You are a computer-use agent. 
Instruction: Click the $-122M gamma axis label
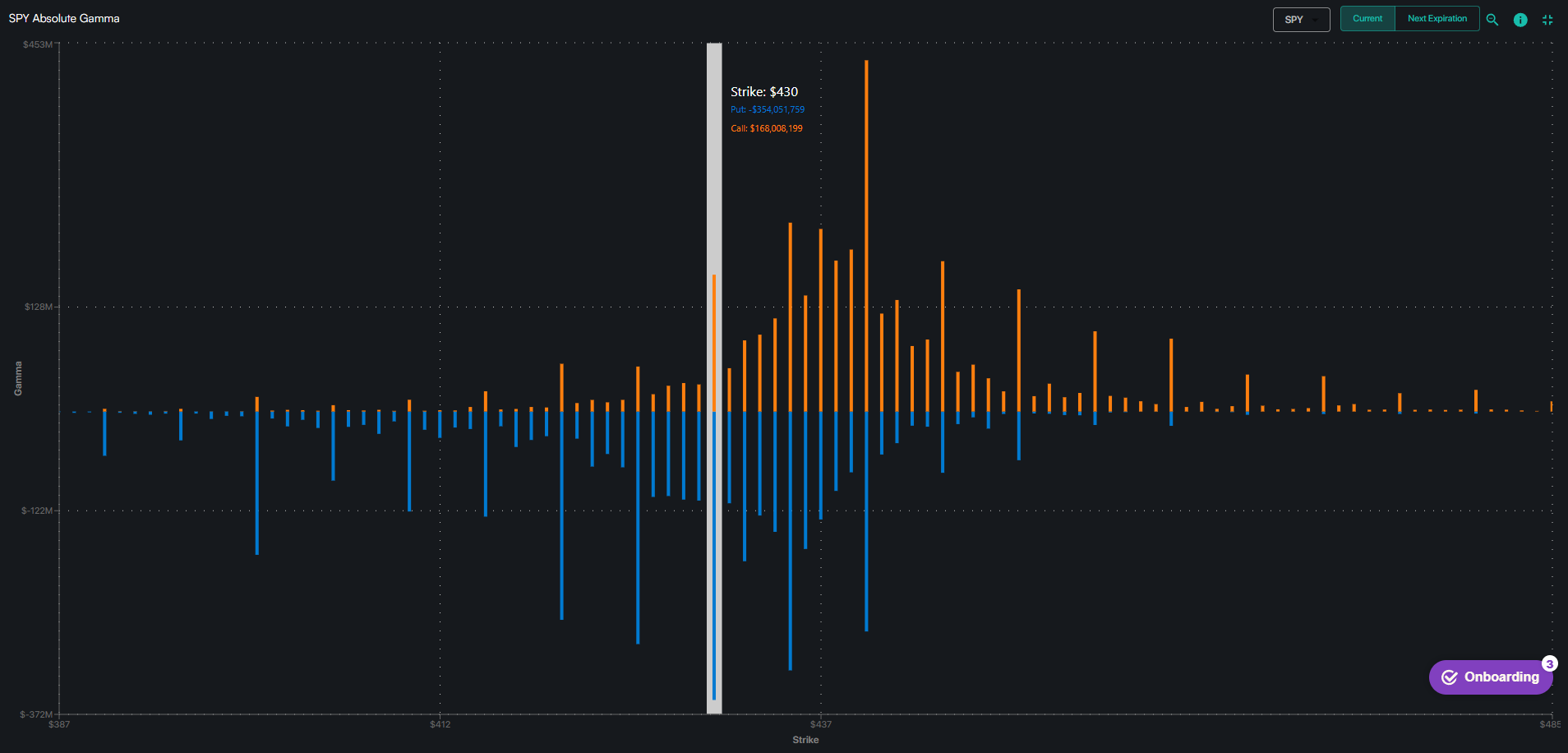tap(37, 510)
